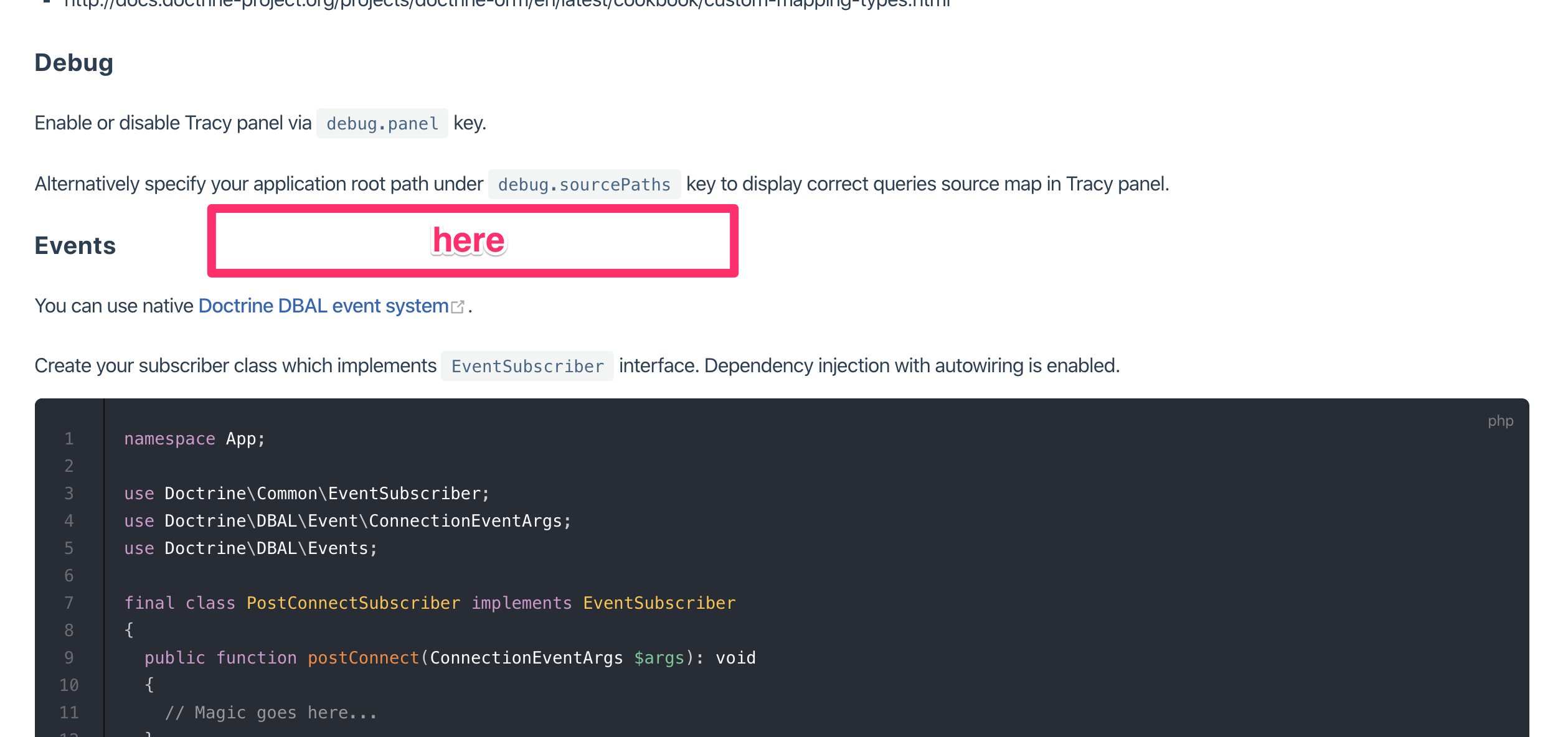1568x737 pixels.
Task: Open the Doctrine DBAL event system link
Action: click(x=323, y=306)
